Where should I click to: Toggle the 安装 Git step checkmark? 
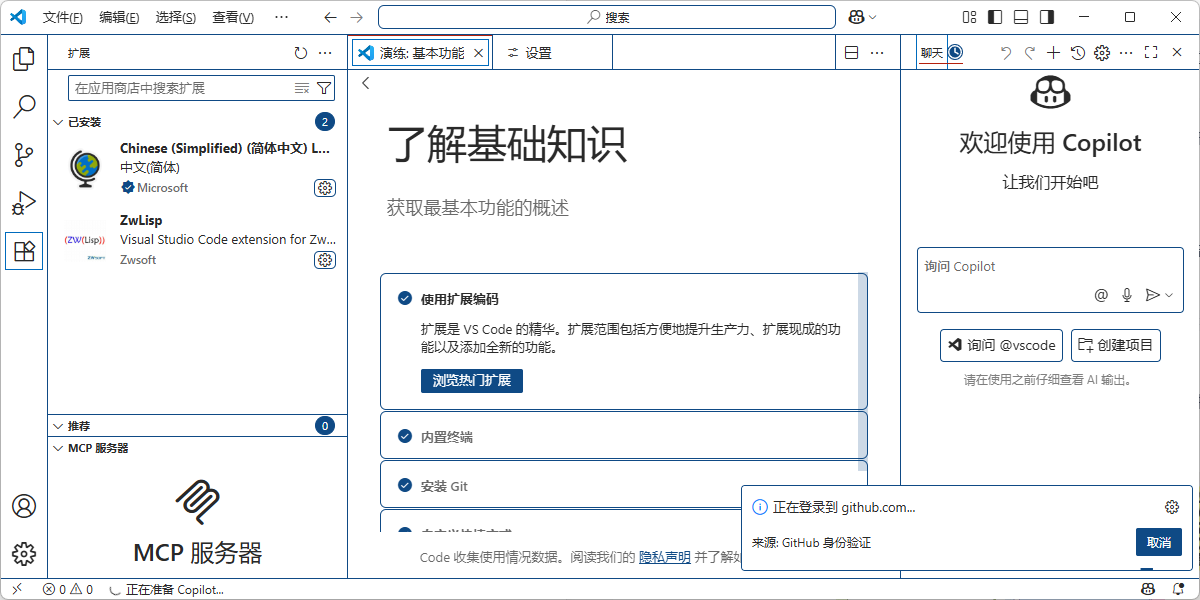(405, 485)
